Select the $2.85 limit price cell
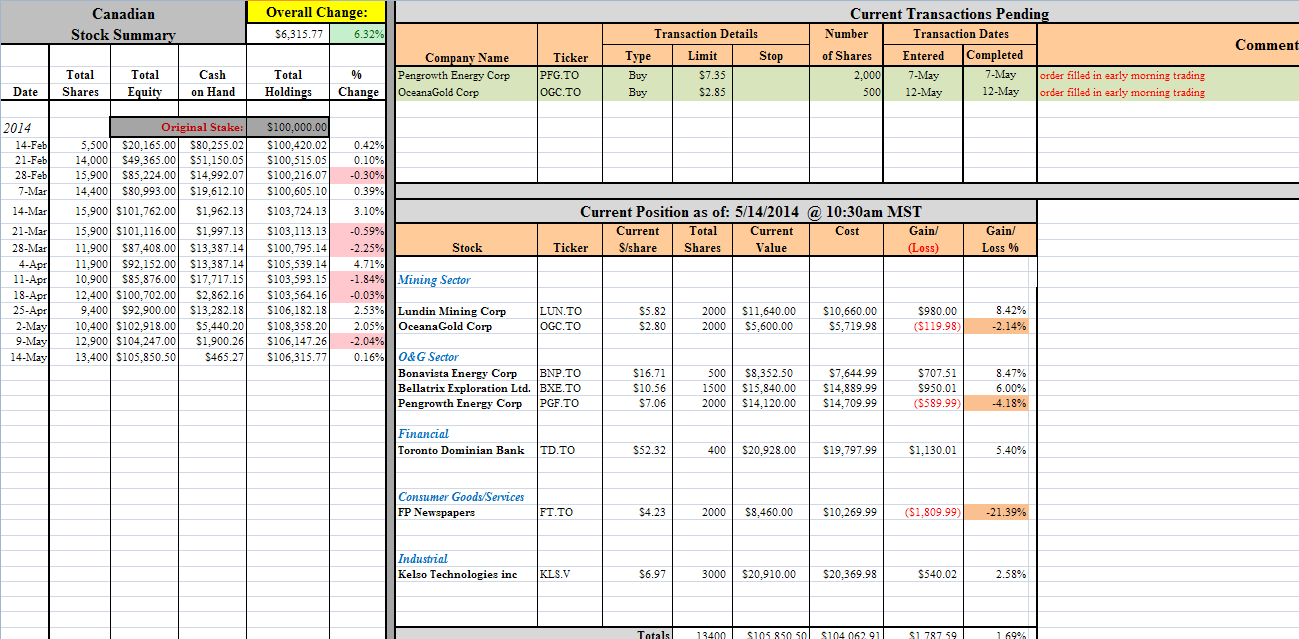This screenshot has width=1299, height=639. coord(703,92)
